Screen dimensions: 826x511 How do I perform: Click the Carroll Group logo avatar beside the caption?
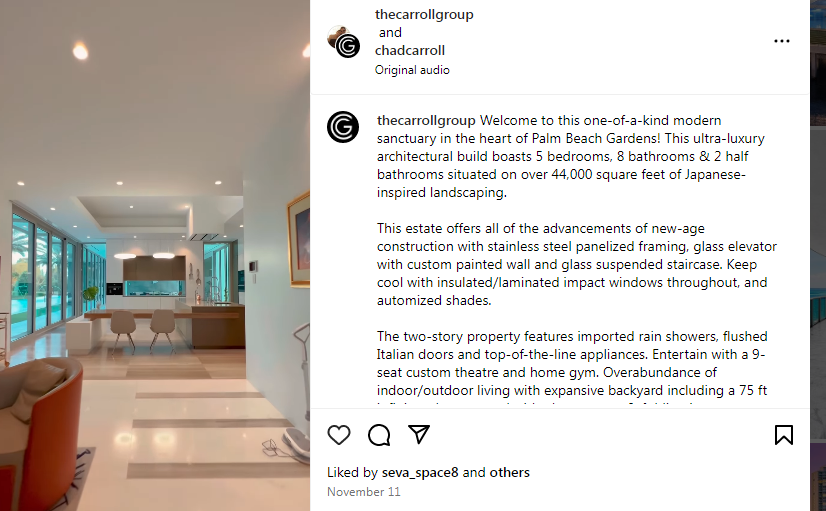[343, 127]
